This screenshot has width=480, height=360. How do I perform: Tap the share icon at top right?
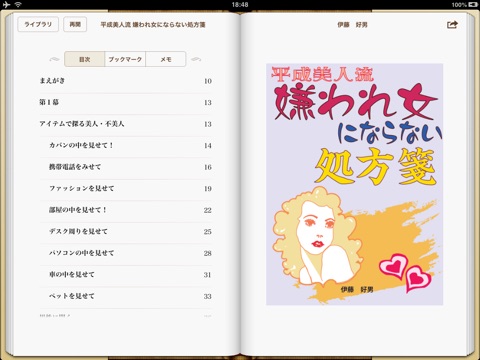coord(452,24)
